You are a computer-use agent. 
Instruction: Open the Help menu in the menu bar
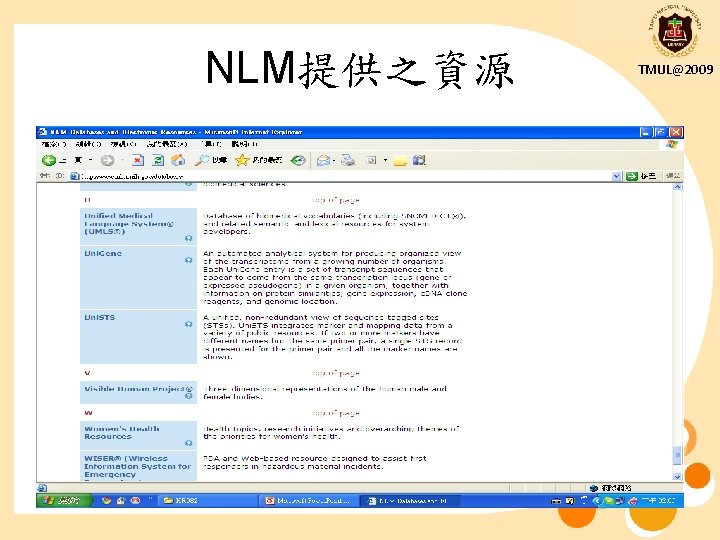(x=244, y=144)
